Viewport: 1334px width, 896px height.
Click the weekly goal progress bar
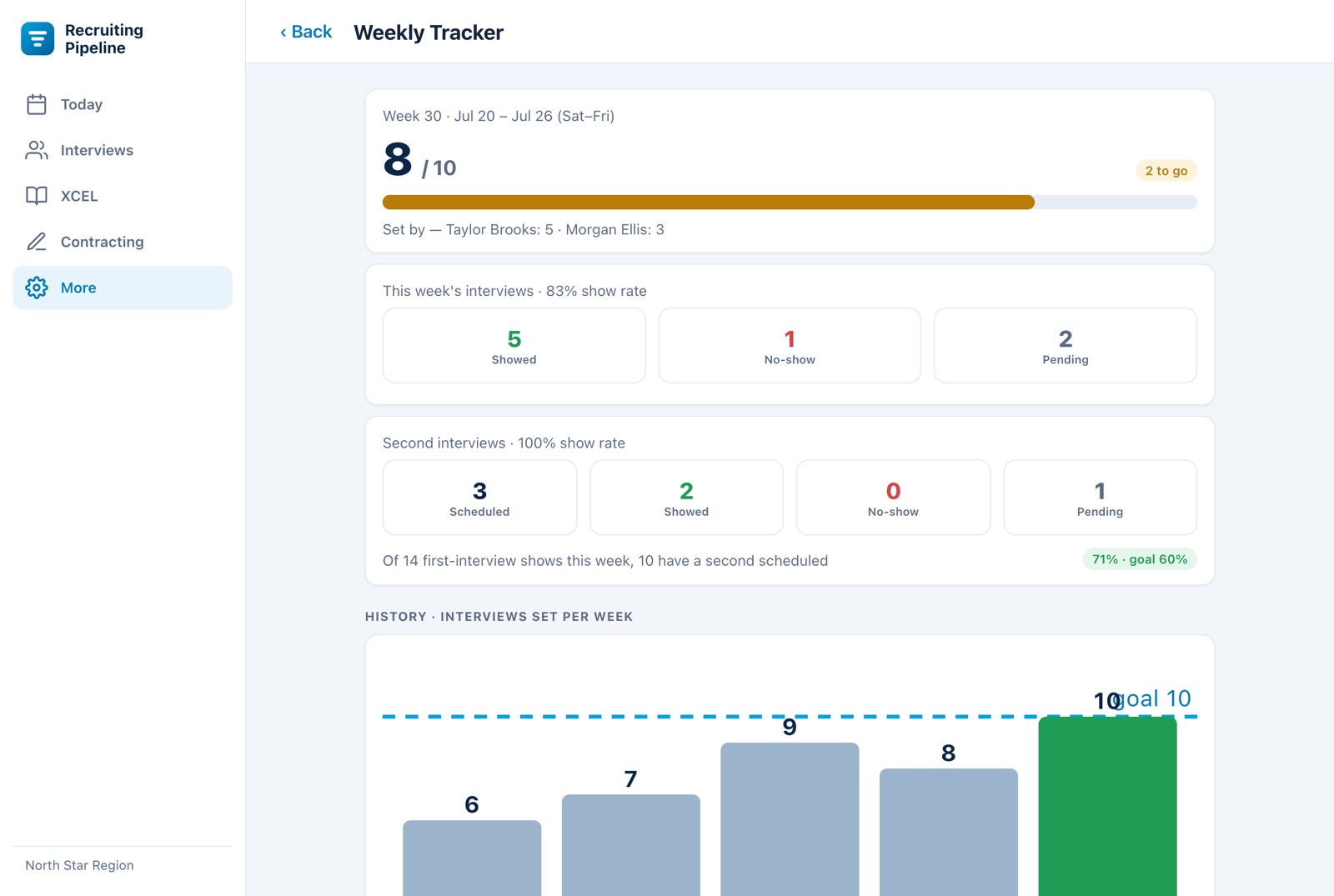(x=790, y=202)
